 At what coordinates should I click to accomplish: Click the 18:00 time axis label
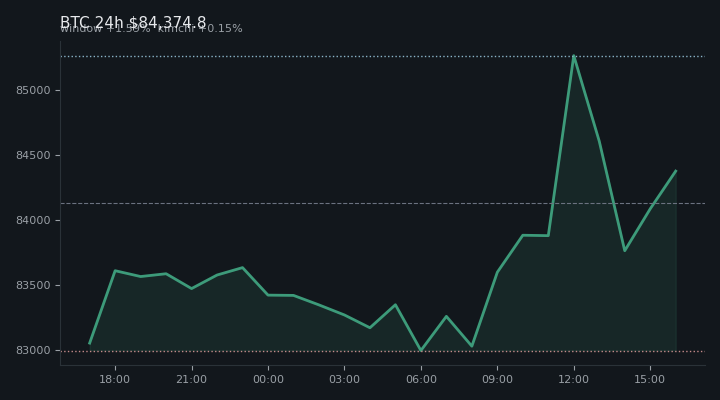(115, 379)
